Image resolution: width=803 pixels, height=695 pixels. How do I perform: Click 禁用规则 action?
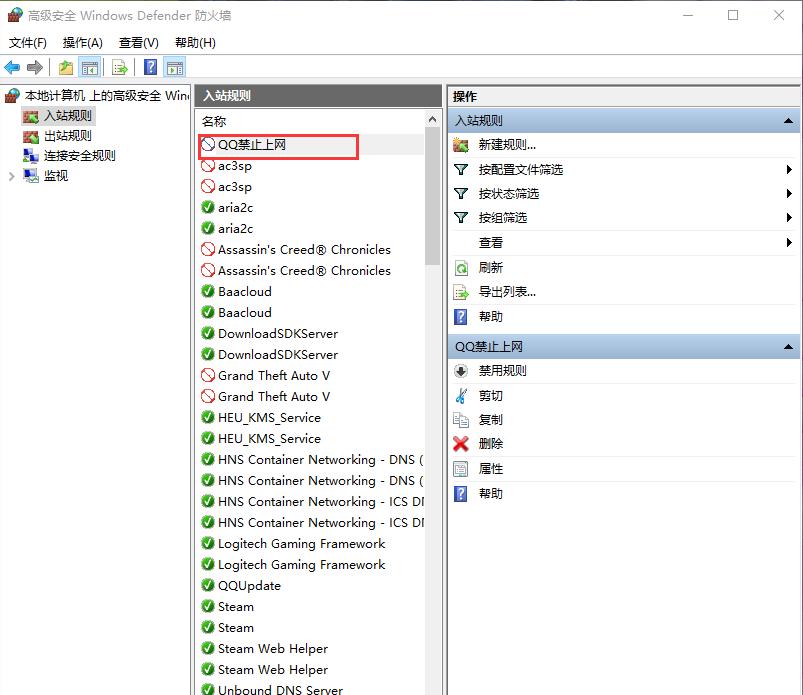click(x=502, y=371)
